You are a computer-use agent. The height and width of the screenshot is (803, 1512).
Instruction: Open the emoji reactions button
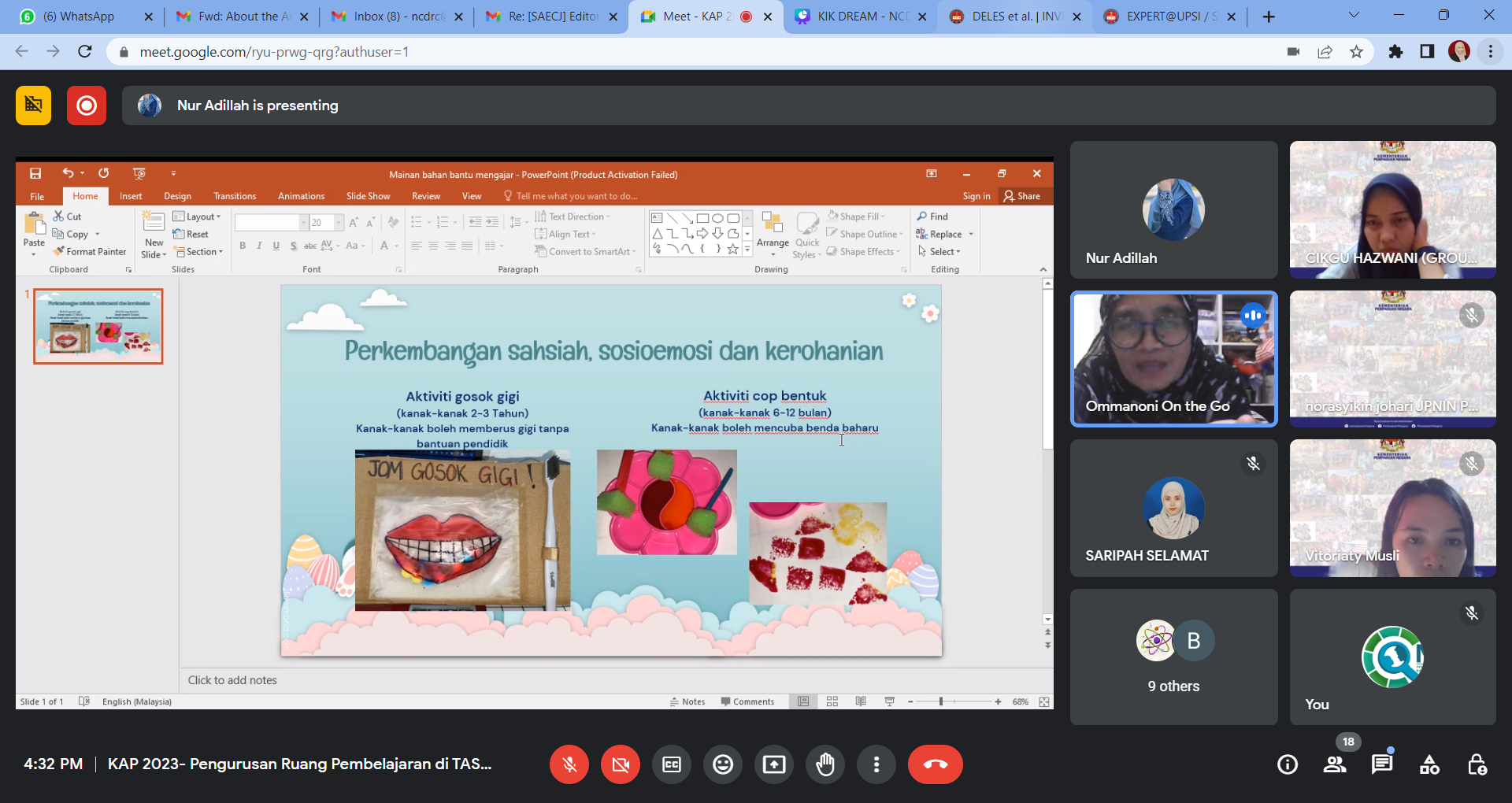[722, 764]
